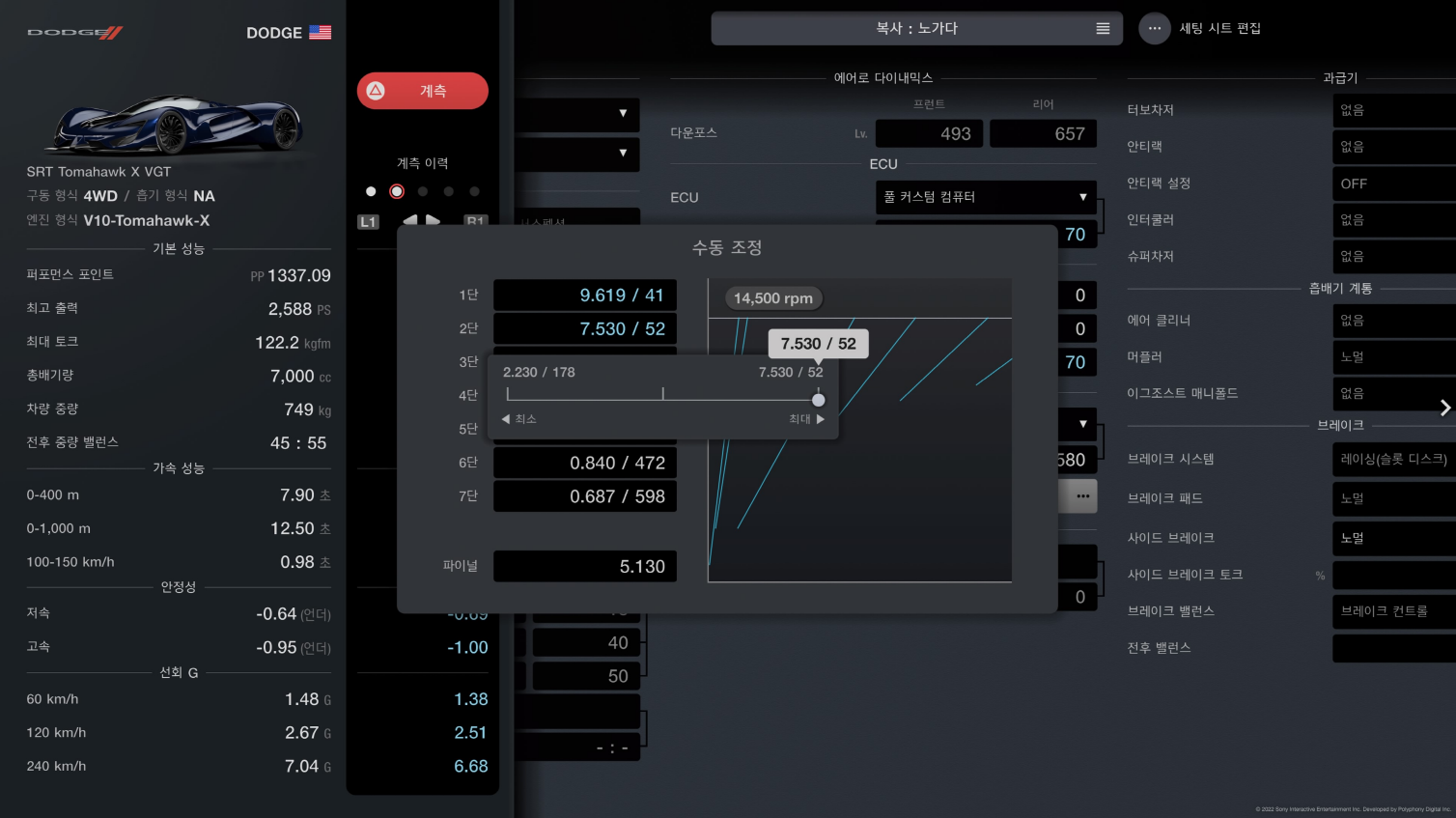
Task: Click the 최대 토크 122.2 kgfm value
Action: [x=293, y=343]
